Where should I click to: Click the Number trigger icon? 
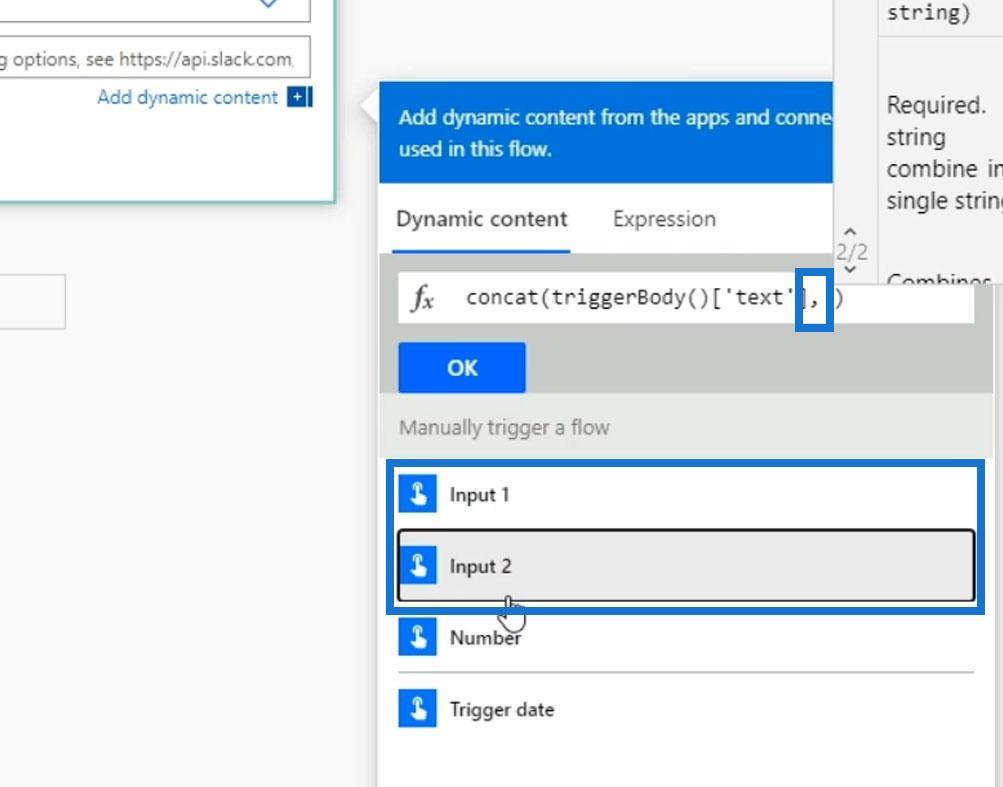click(417, 637)
